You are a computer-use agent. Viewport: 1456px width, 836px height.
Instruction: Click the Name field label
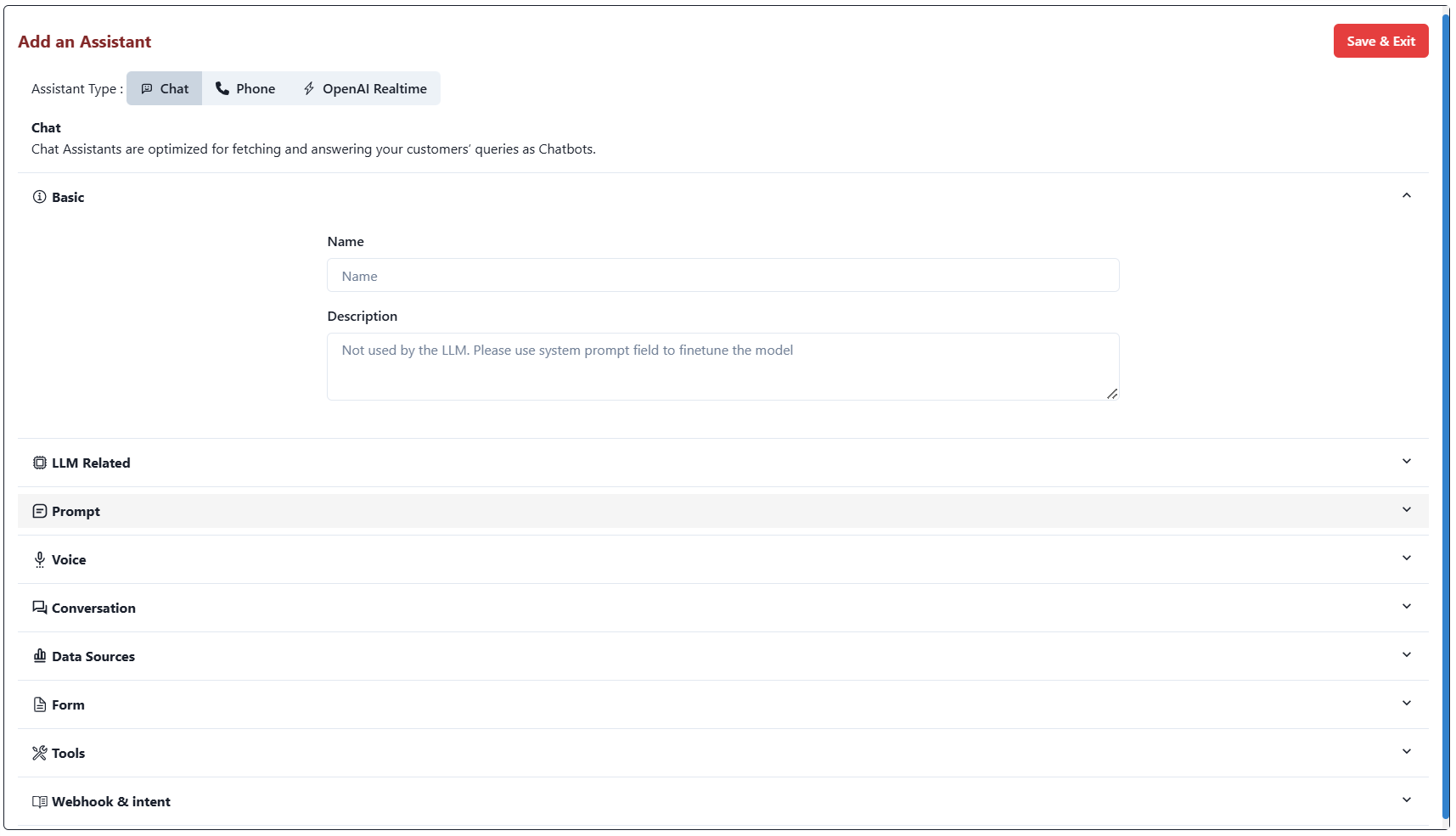[x=346, y=241]
